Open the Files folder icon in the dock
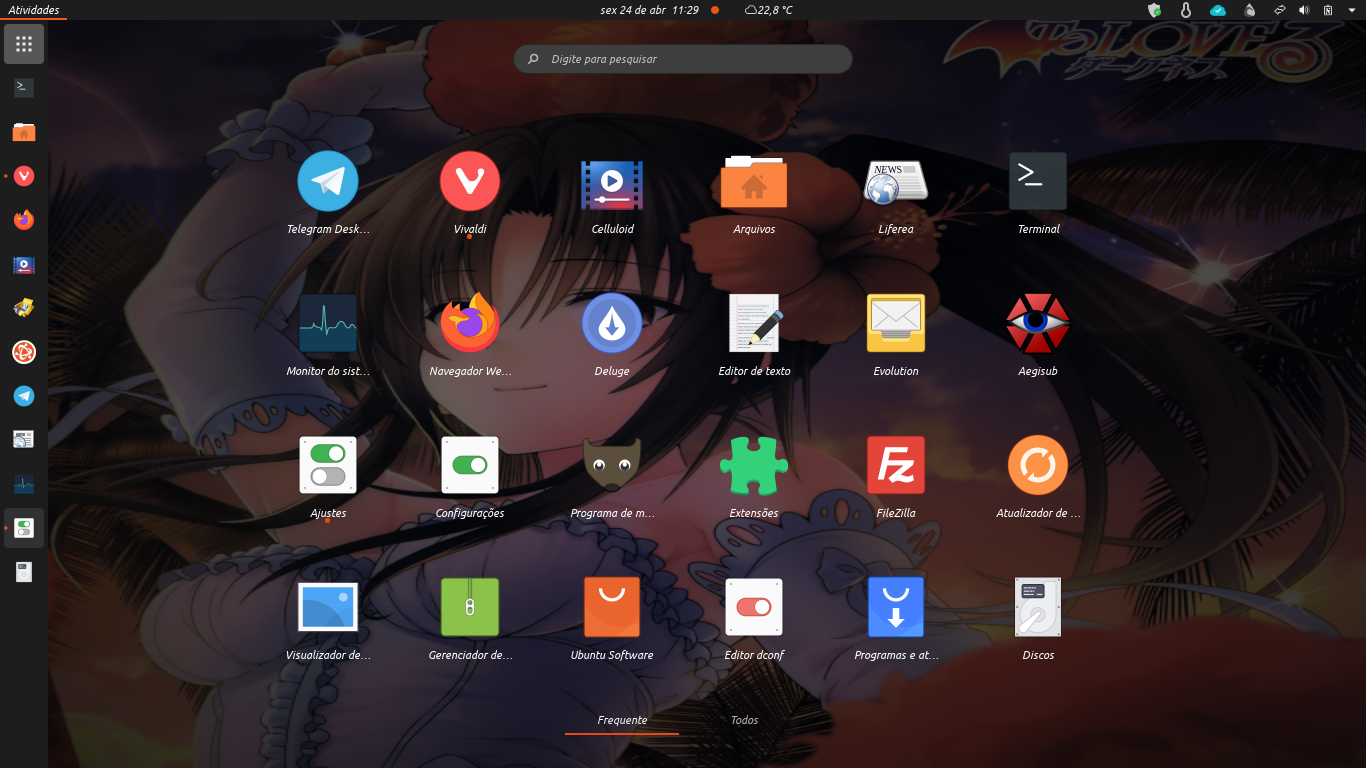 pyautogui.click(x=24, y=132)
